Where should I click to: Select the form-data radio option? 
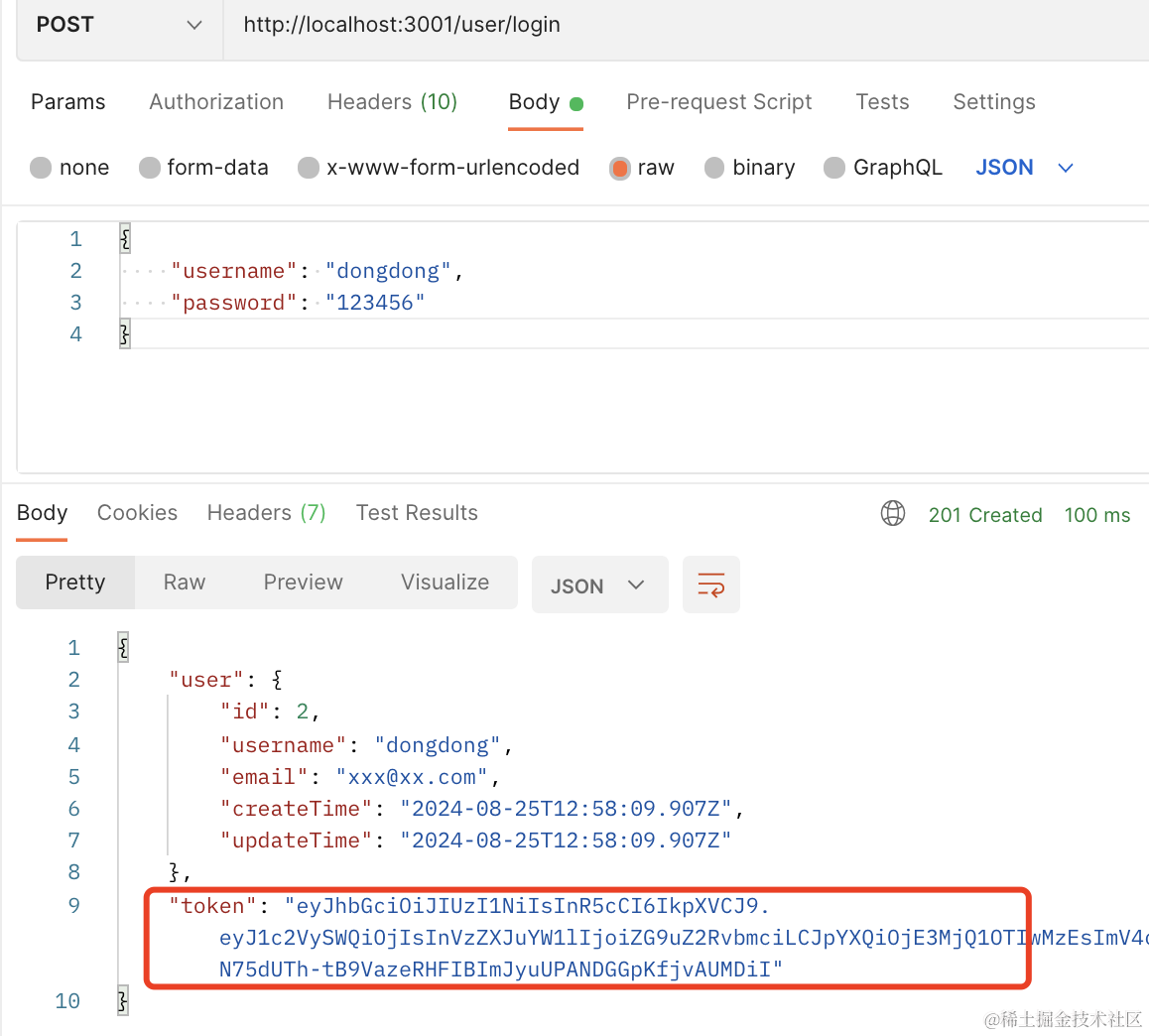[150, 168]
